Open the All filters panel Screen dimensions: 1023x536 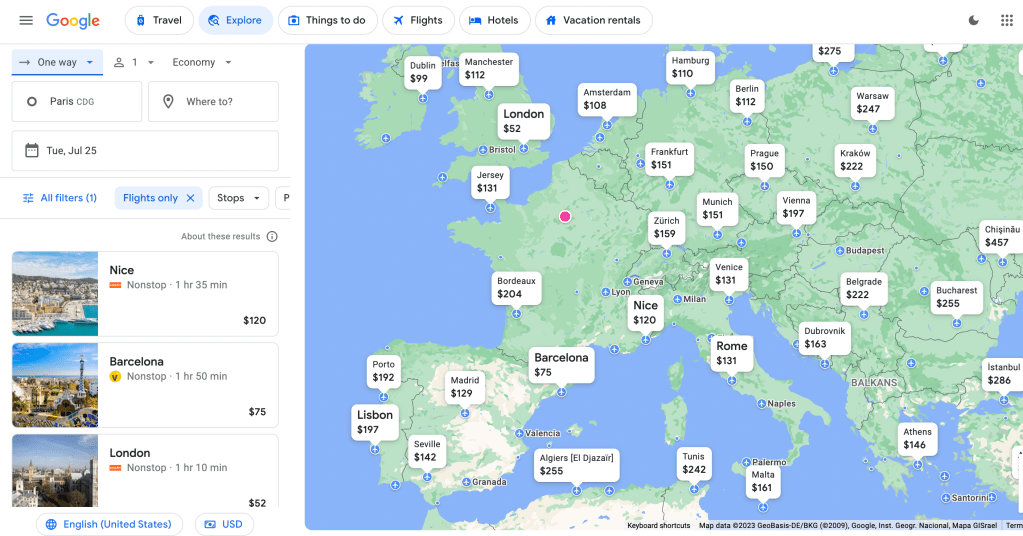tap(59, 198)
